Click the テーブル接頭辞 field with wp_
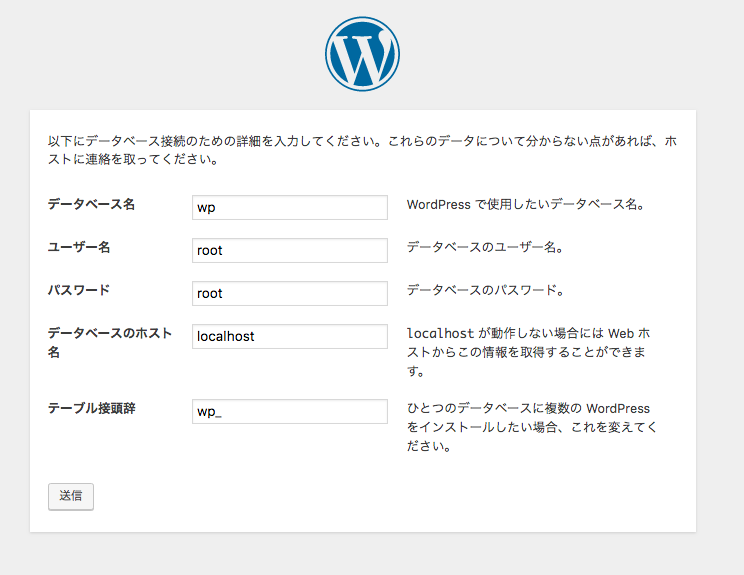The width and height of the screenshot is (744, 575). (290, 411)
